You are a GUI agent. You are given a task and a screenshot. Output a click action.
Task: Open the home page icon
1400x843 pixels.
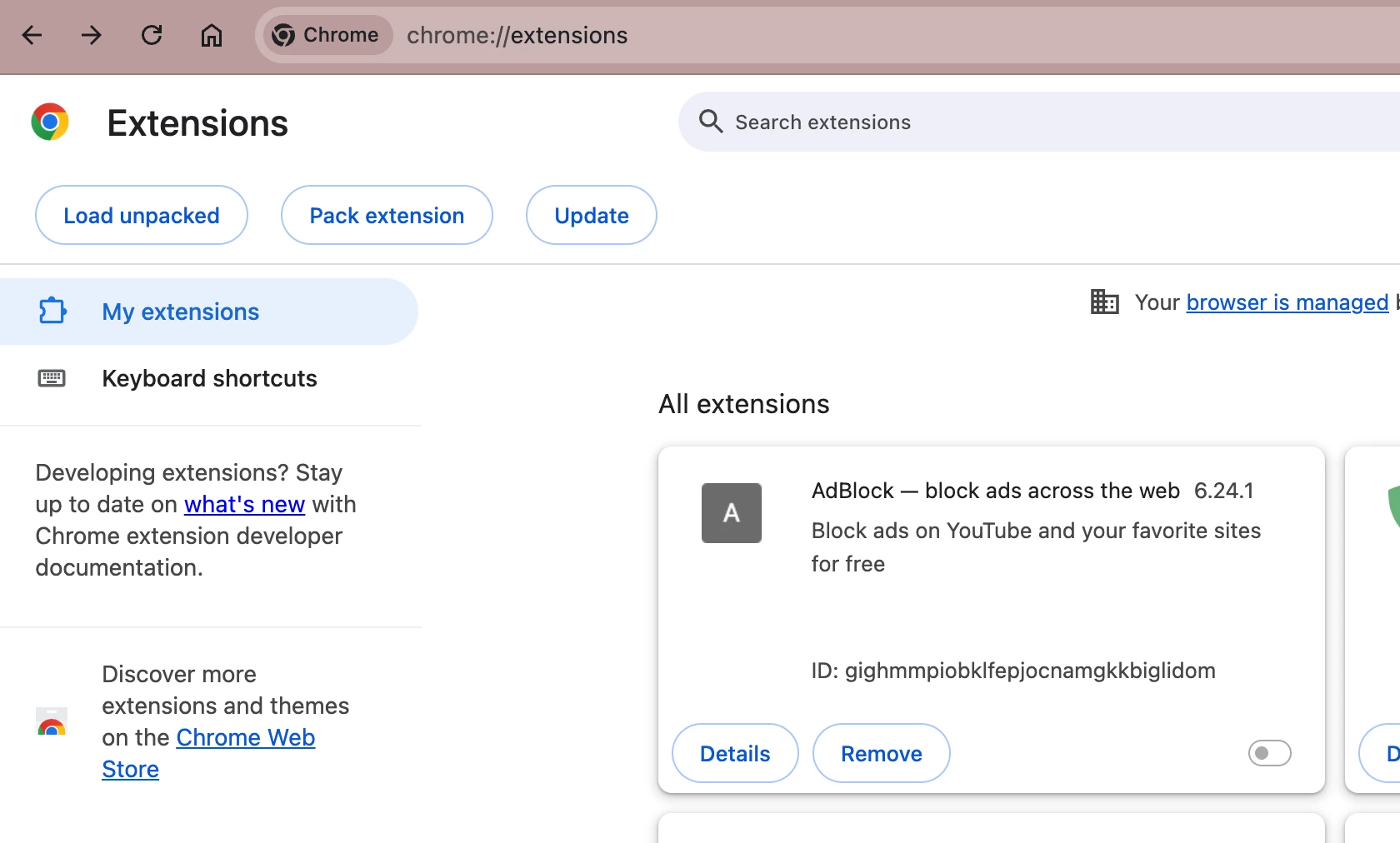(x=212, y=35)
